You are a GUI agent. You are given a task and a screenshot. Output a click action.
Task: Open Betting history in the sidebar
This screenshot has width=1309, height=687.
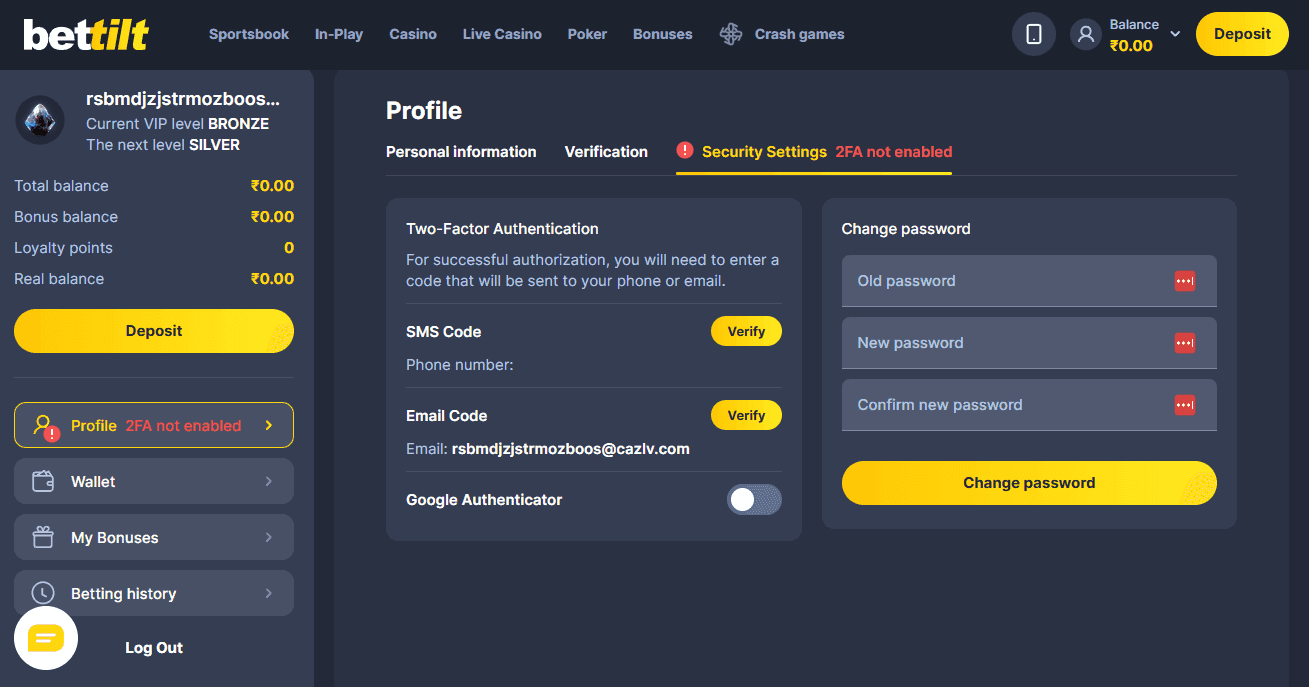click(154, 594)
